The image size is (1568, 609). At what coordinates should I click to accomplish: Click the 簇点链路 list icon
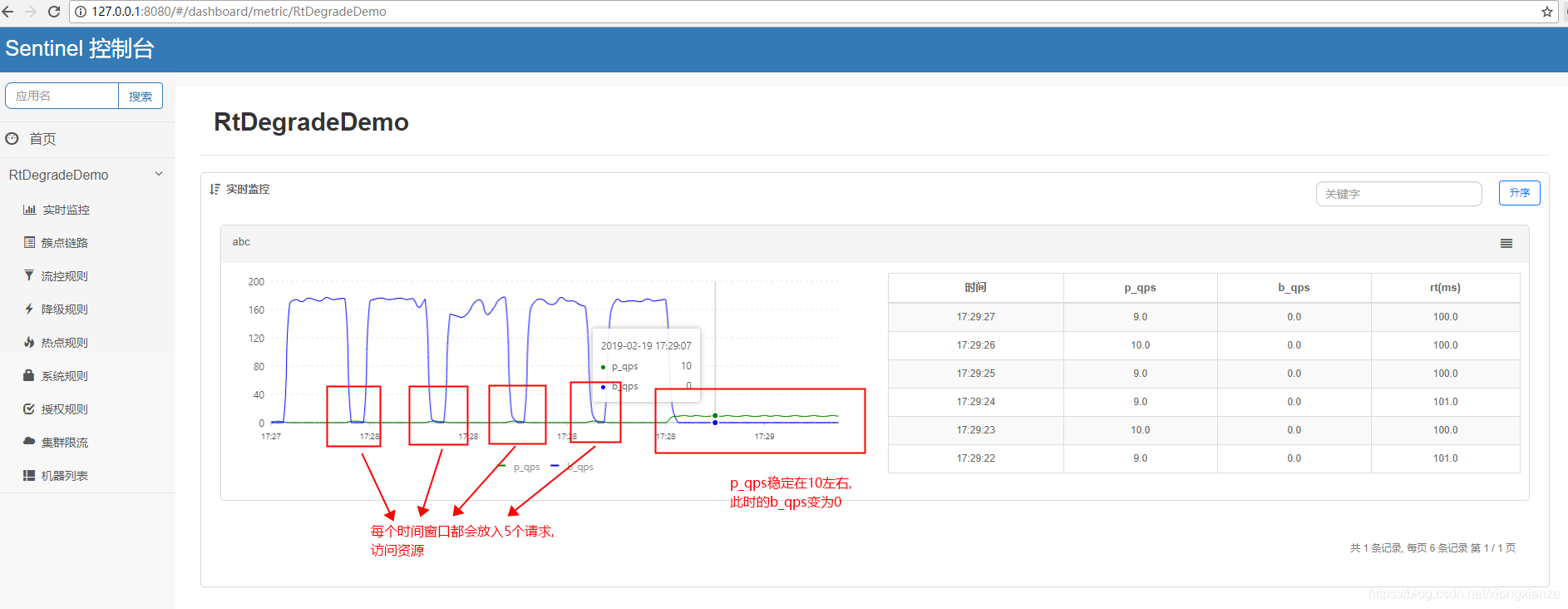(x=29, y=242)
